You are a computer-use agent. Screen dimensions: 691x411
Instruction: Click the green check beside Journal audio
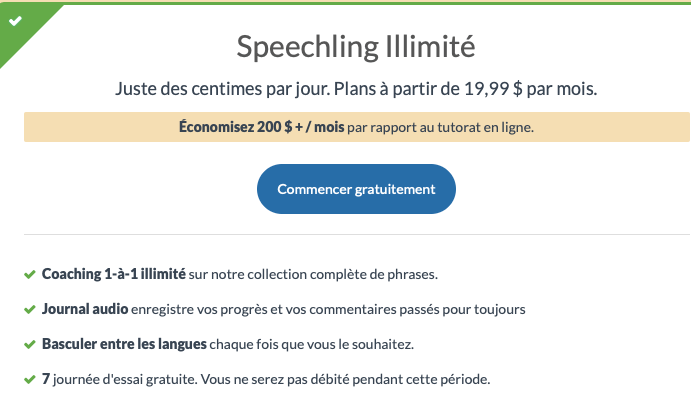29,309
